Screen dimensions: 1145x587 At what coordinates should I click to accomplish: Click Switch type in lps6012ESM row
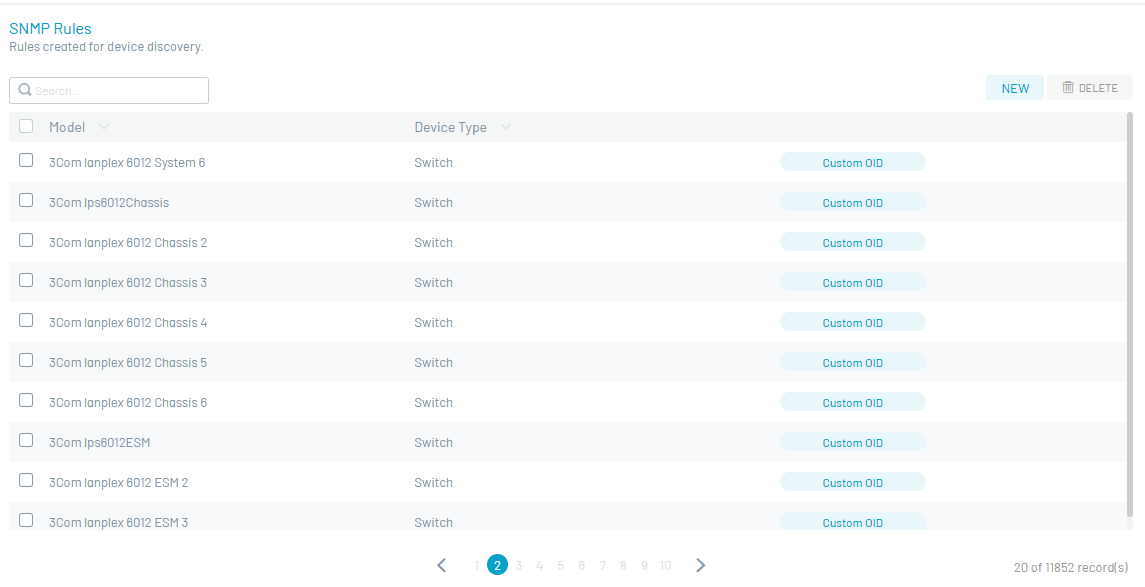[x=434, y=442]
